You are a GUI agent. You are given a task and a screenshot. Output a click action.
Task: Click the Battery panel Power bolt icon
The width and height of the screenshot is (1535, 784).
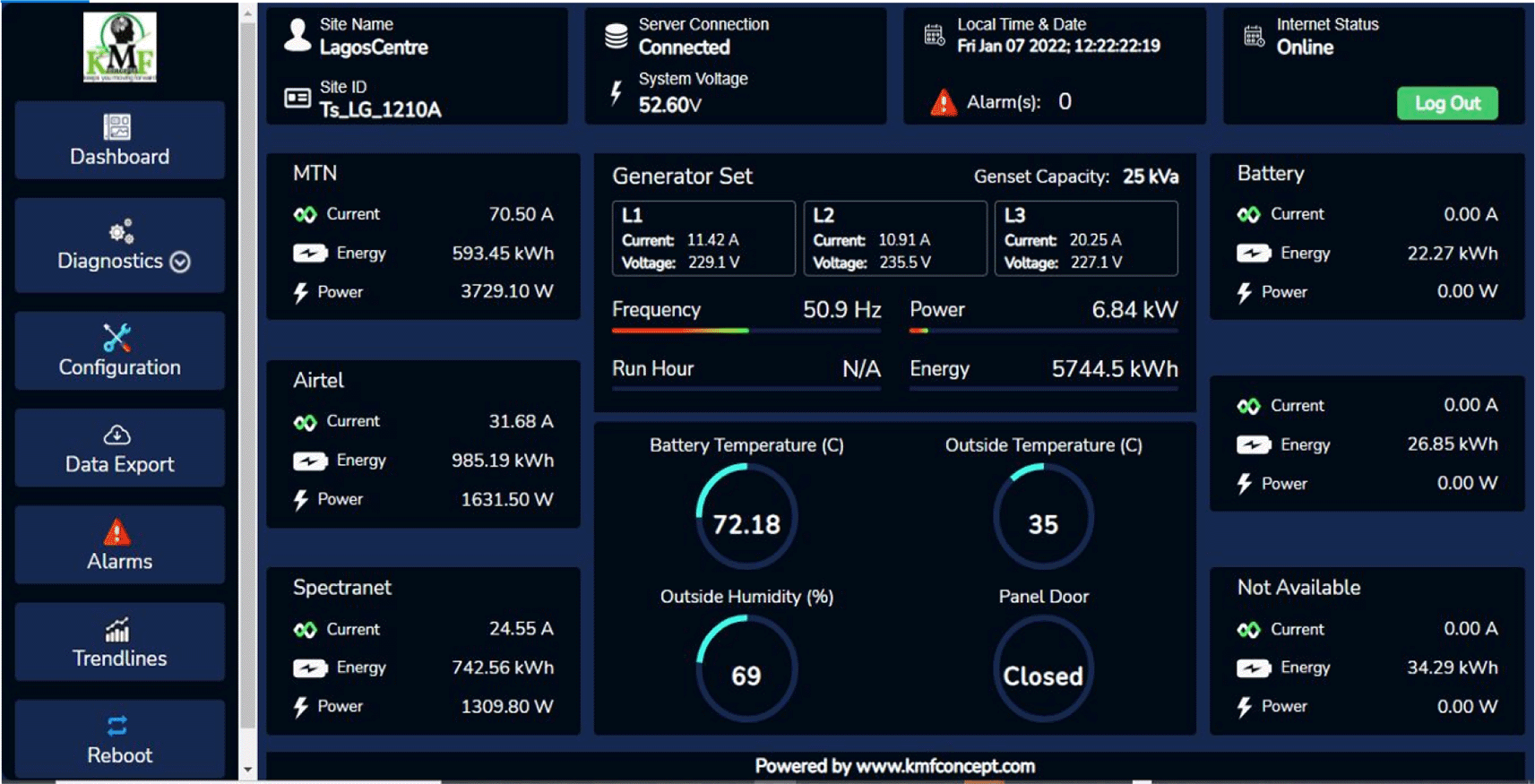click(1245, 293)
